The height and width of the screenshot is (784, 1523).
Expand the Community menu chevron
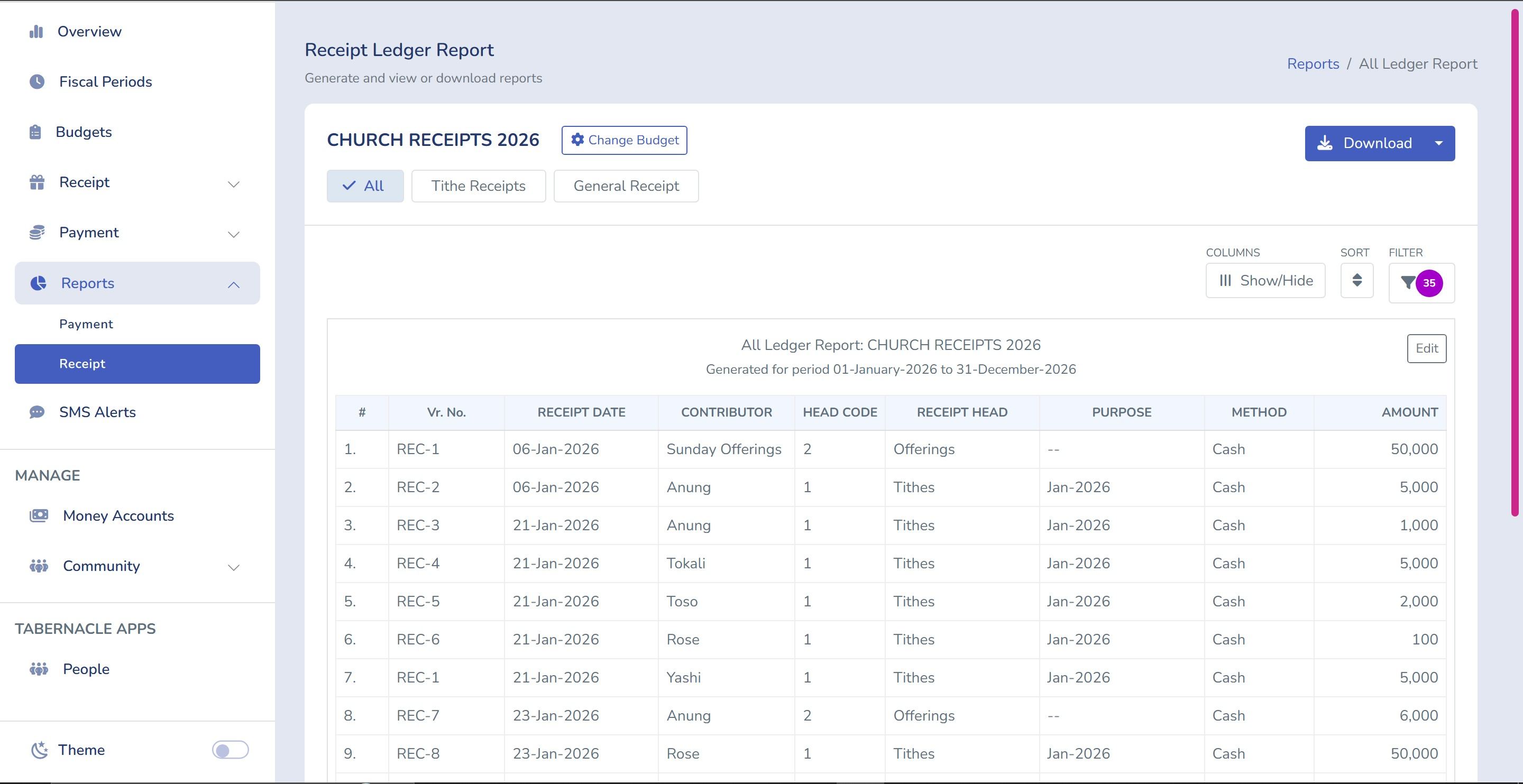coord(234,568)
